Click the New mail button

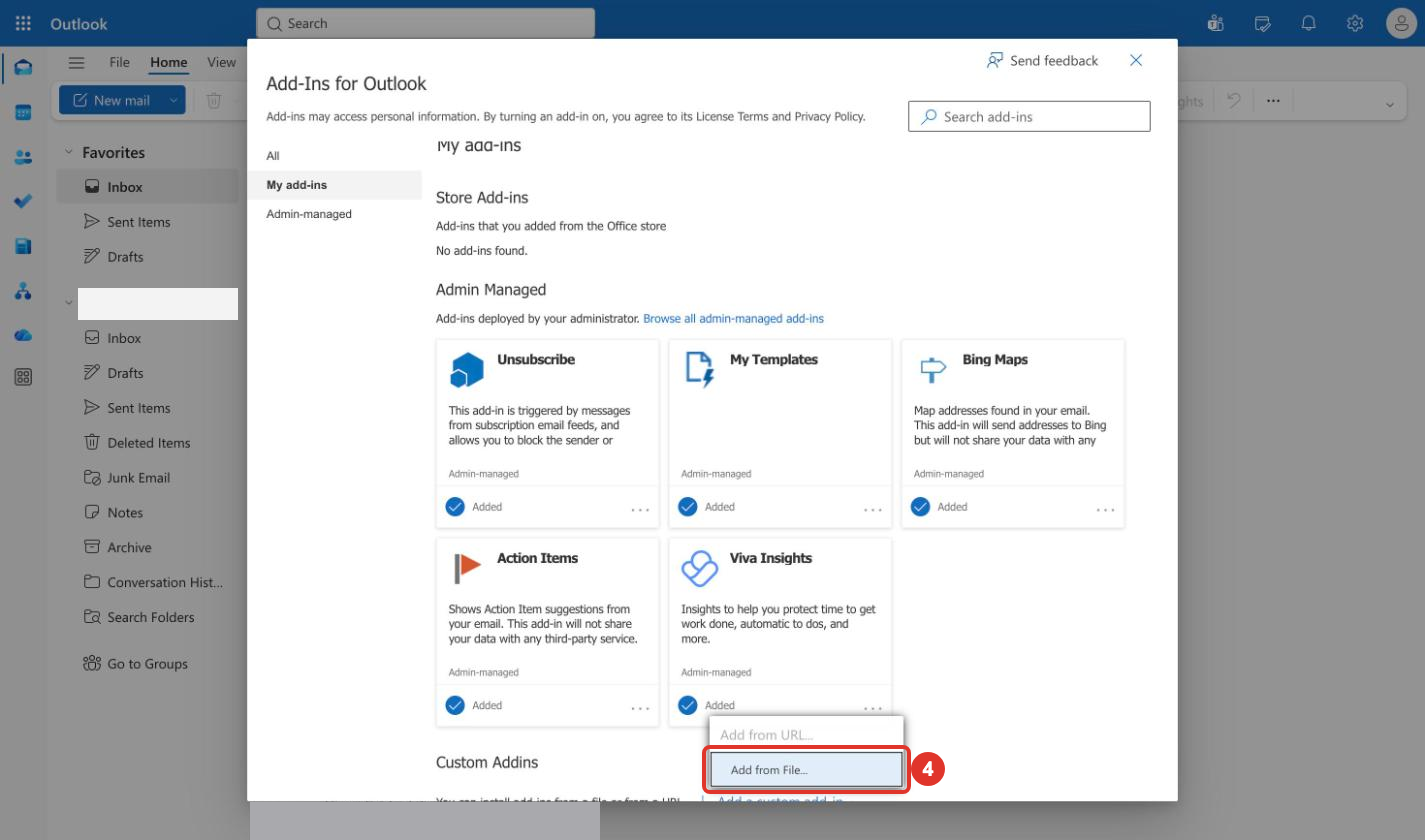[x=111, y=100]
